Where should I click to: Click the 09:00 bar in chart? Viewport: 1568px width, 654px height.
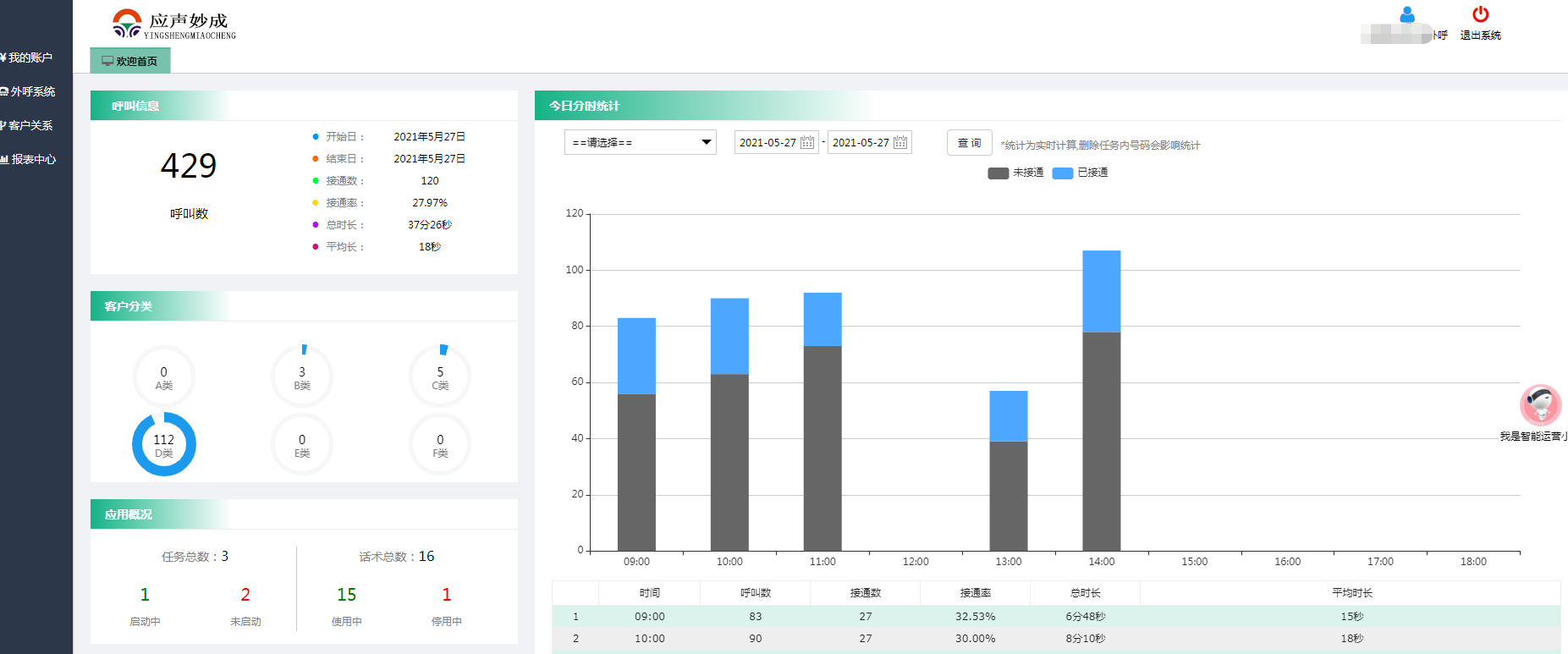[636, 434]
